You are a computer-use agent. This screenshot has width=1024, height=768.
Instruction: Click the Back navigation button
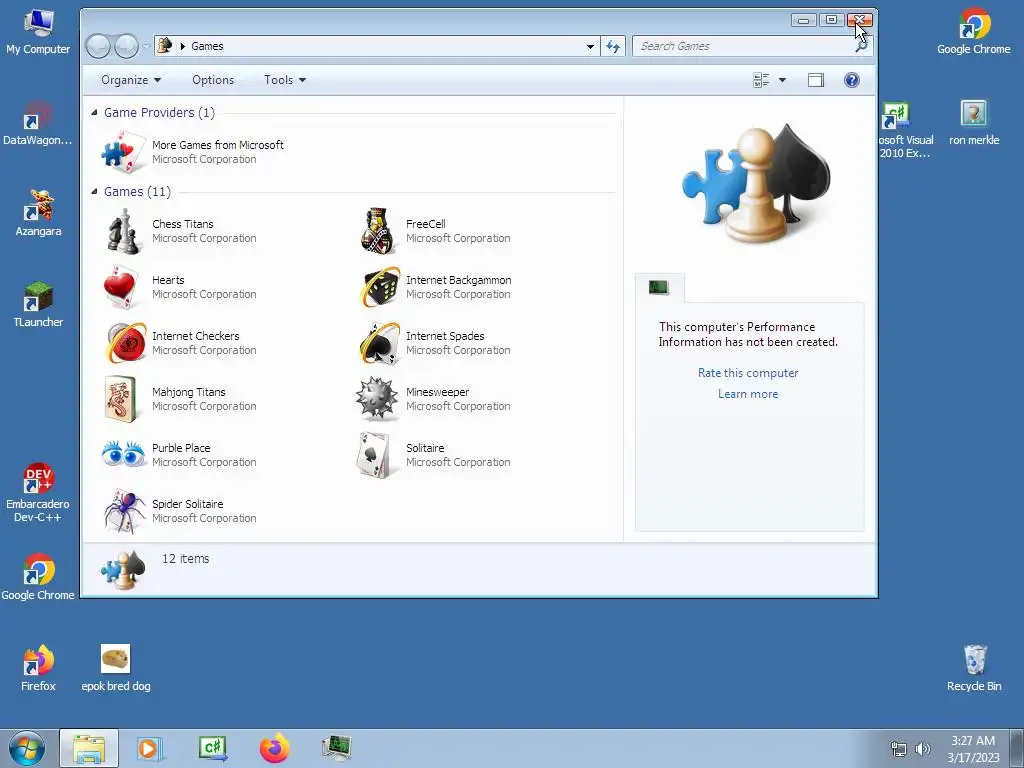point(99,46)
